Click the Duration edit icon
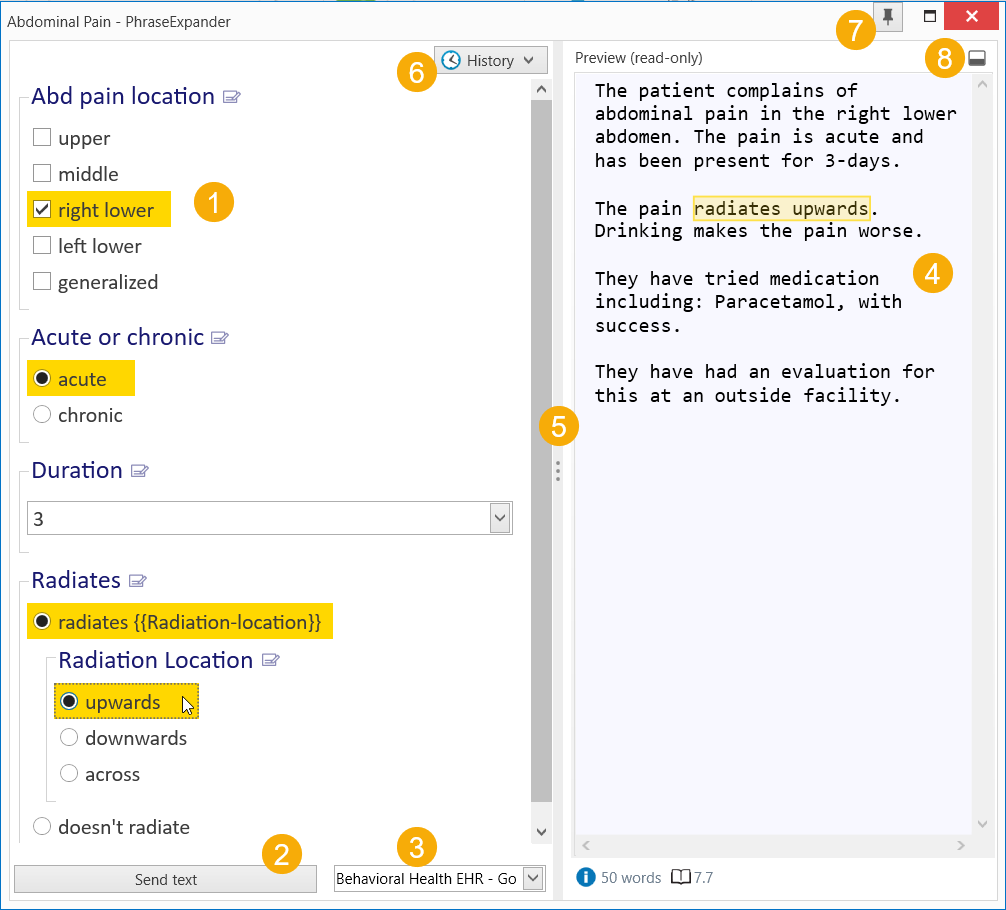 140,471
